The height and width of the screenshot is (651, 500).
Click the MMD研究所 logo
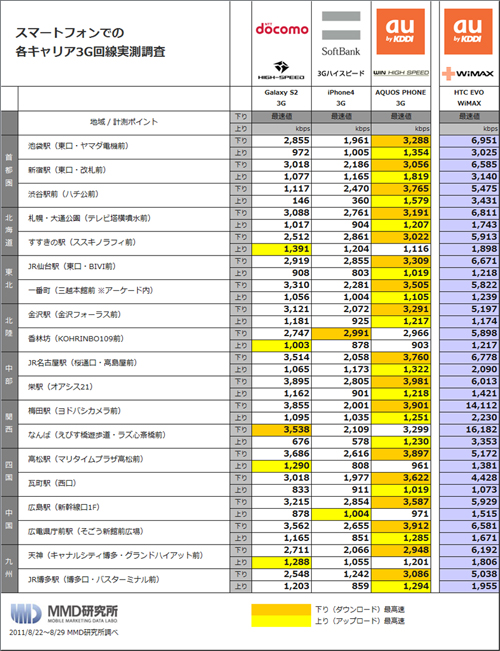tap(64, 614)
